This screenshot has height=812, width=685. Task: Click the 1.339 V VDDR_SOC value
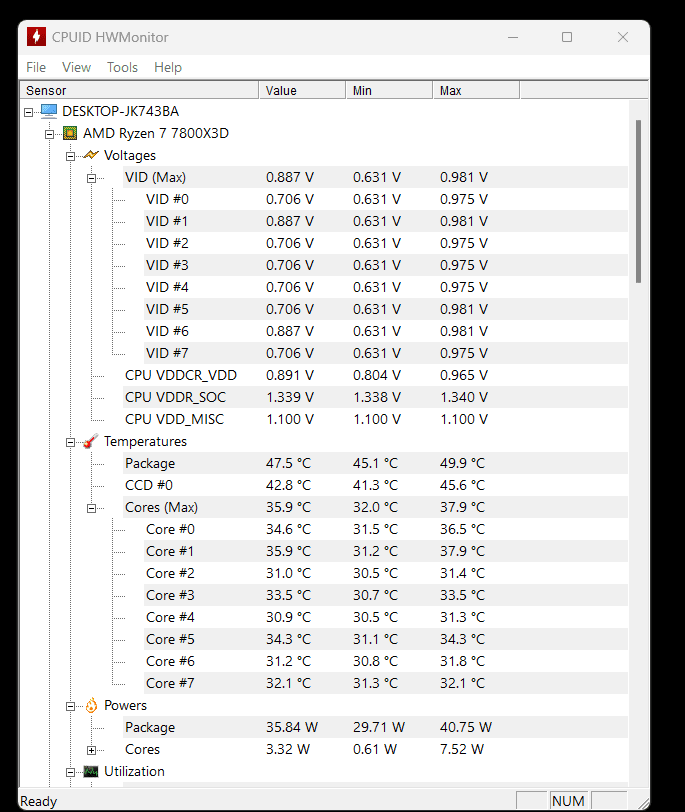[x=290, y=397]
